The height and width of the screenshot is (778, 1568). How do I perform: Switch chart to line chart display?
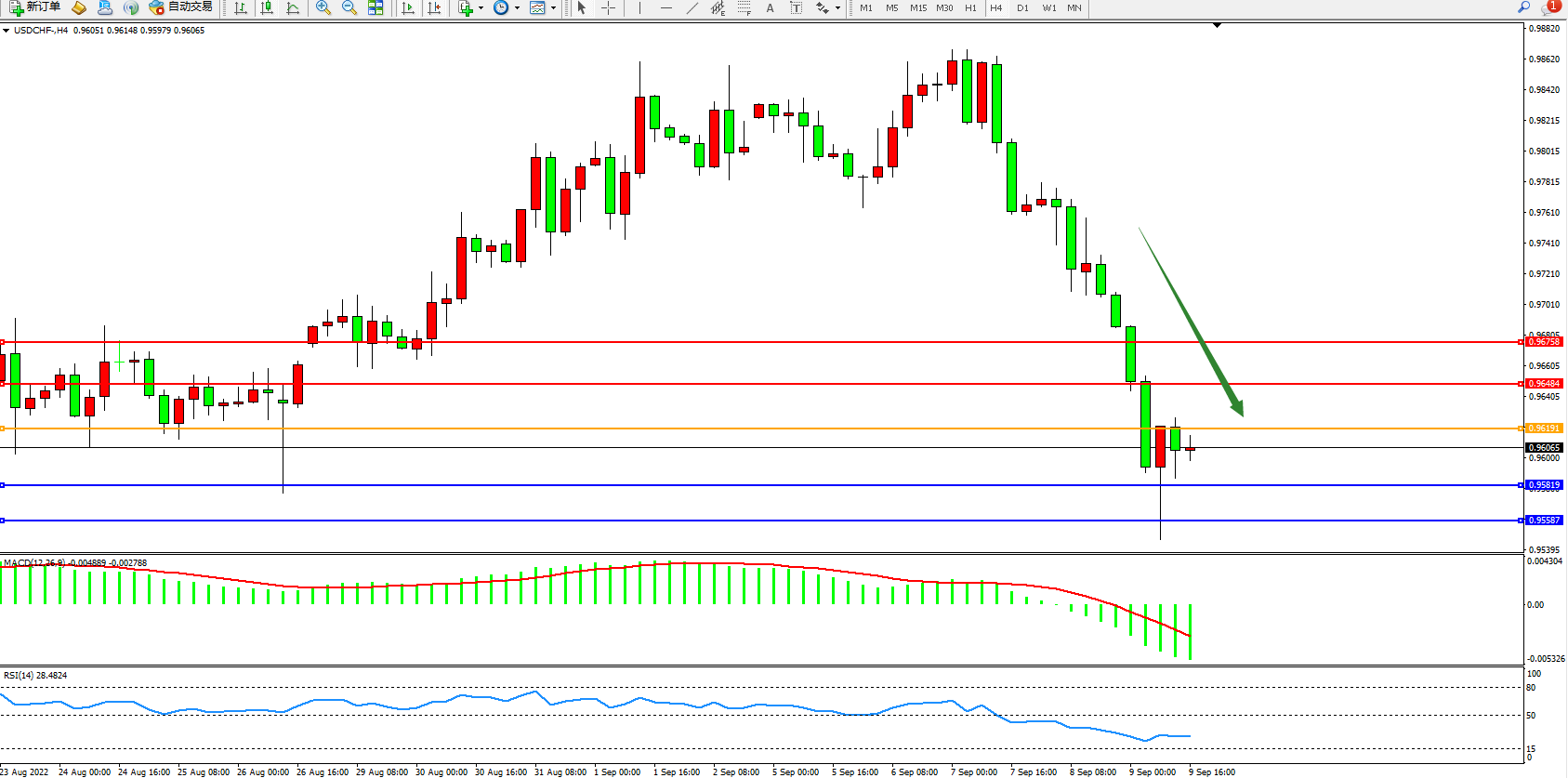[293, 7]
